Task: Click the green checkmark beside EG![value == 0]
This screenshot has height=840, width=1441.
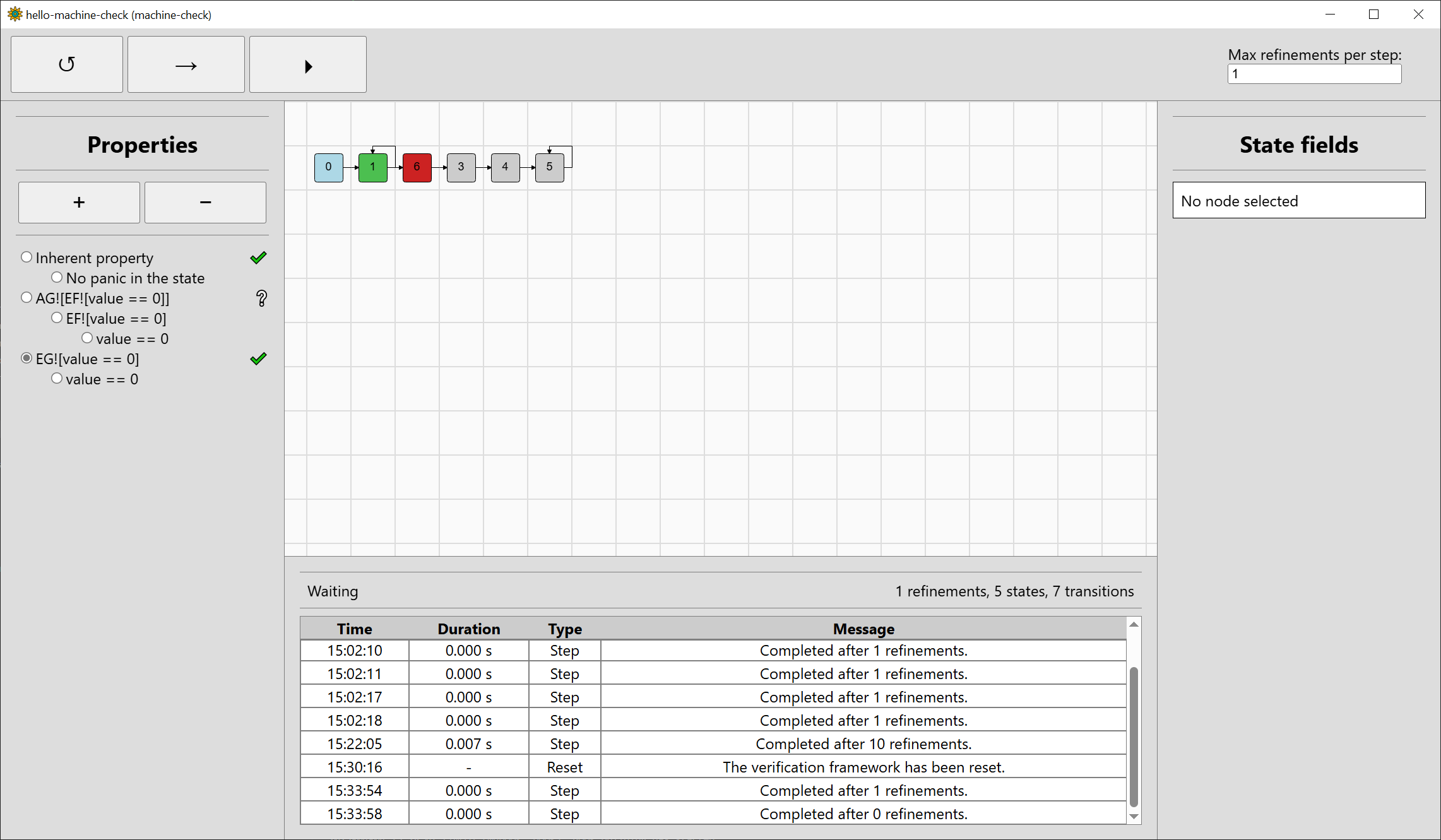Action: 258,358
